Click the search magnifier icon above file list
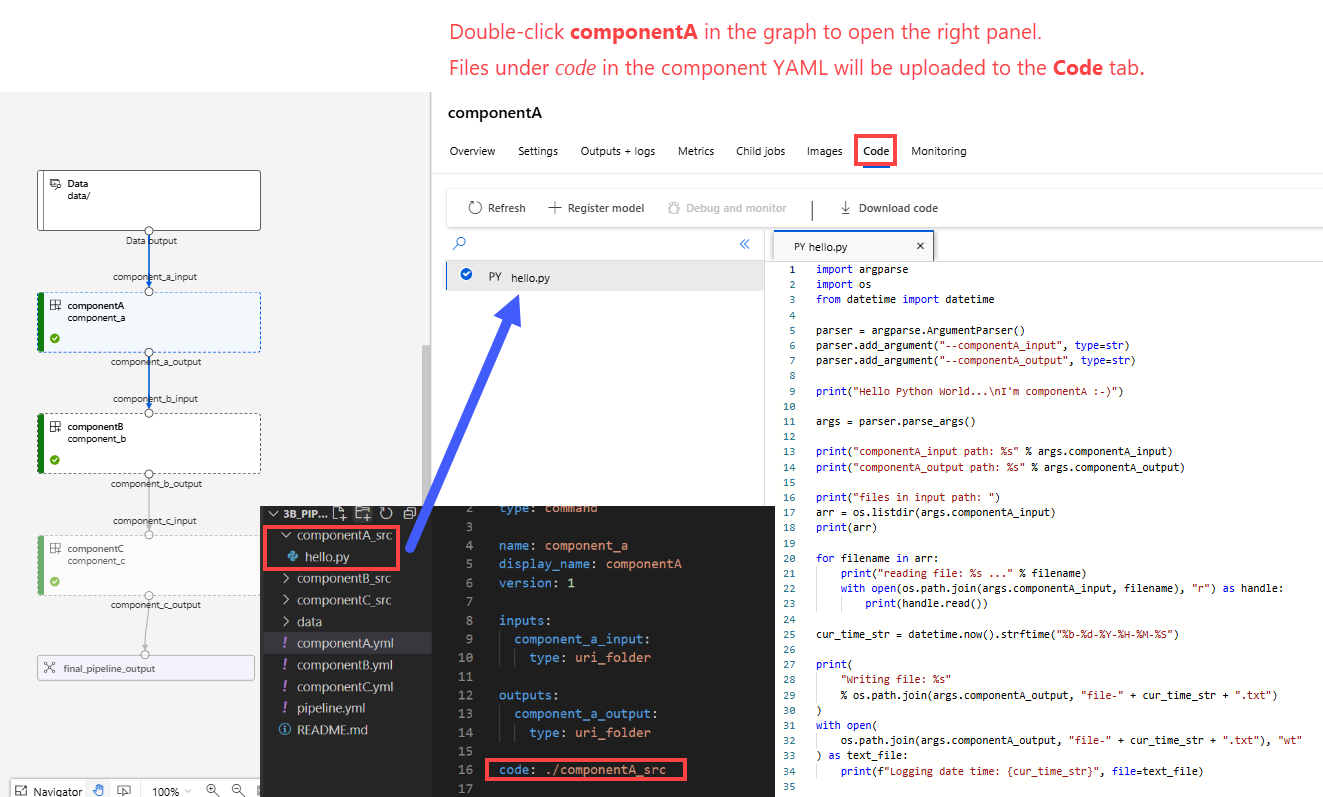Screen dimensions: 1323x797 click(459, 243)
